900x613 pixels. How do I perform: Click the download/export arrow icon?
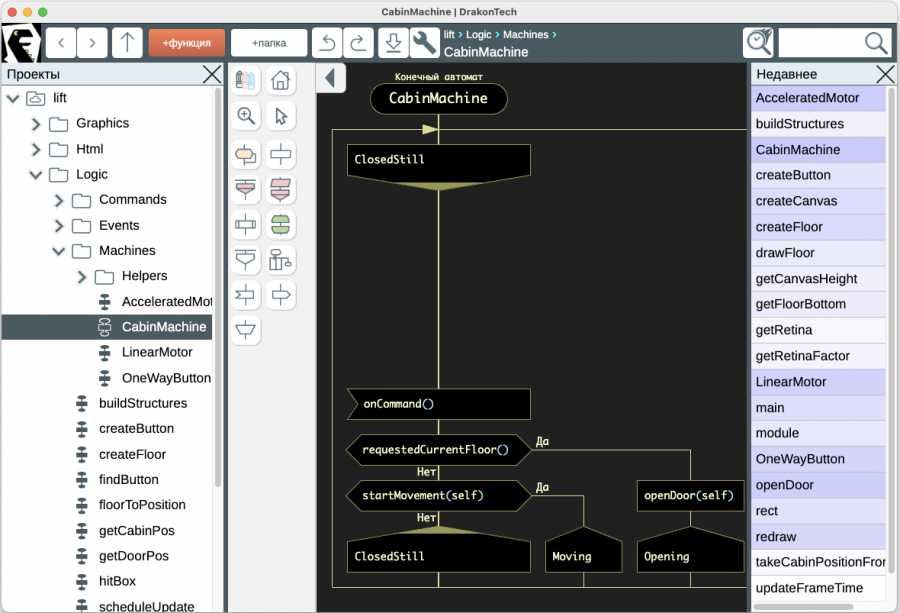coord(393,43)
